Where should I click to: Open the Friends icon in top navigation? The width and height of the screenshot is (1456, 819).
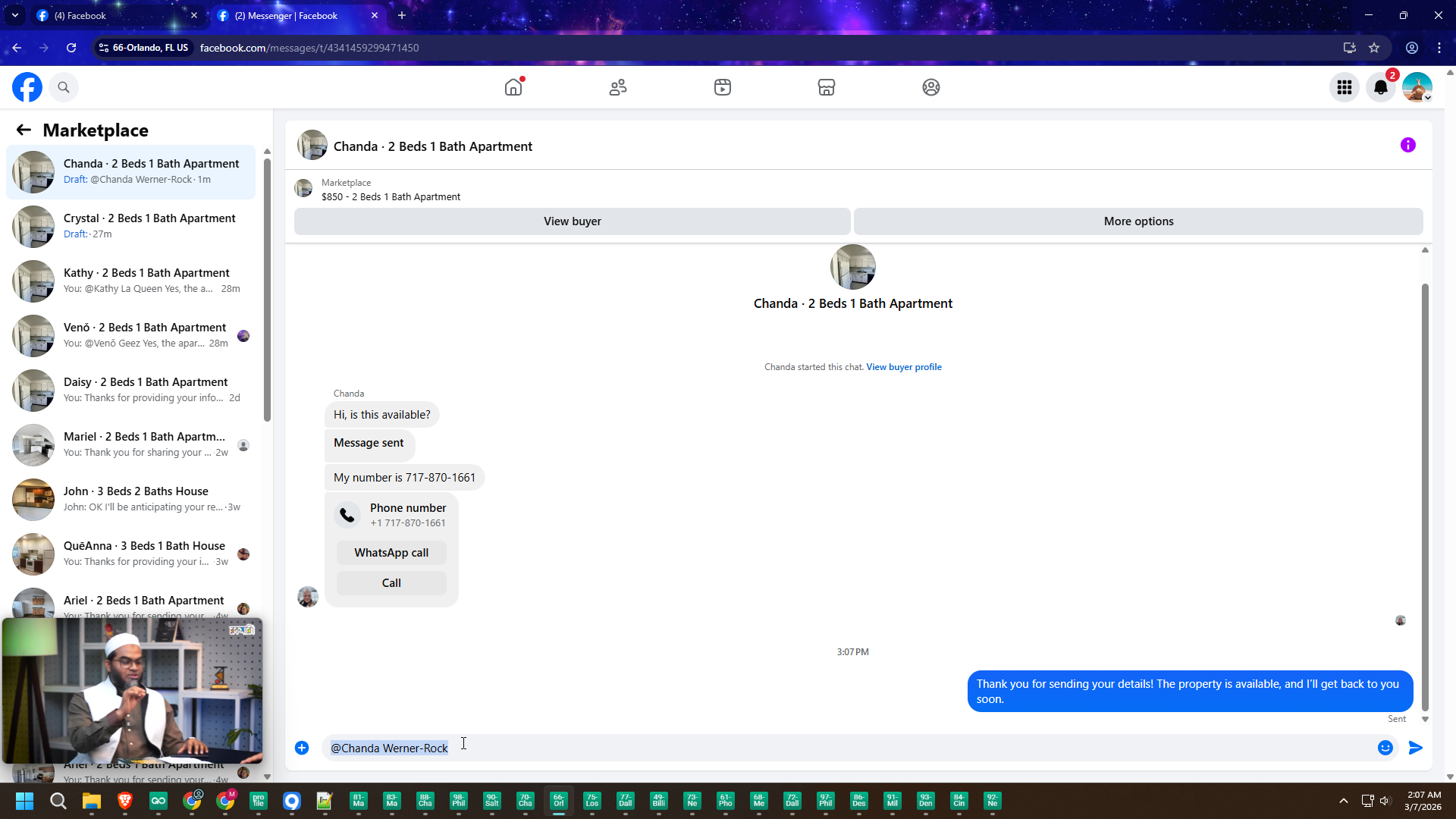click(x=618, y=87)
